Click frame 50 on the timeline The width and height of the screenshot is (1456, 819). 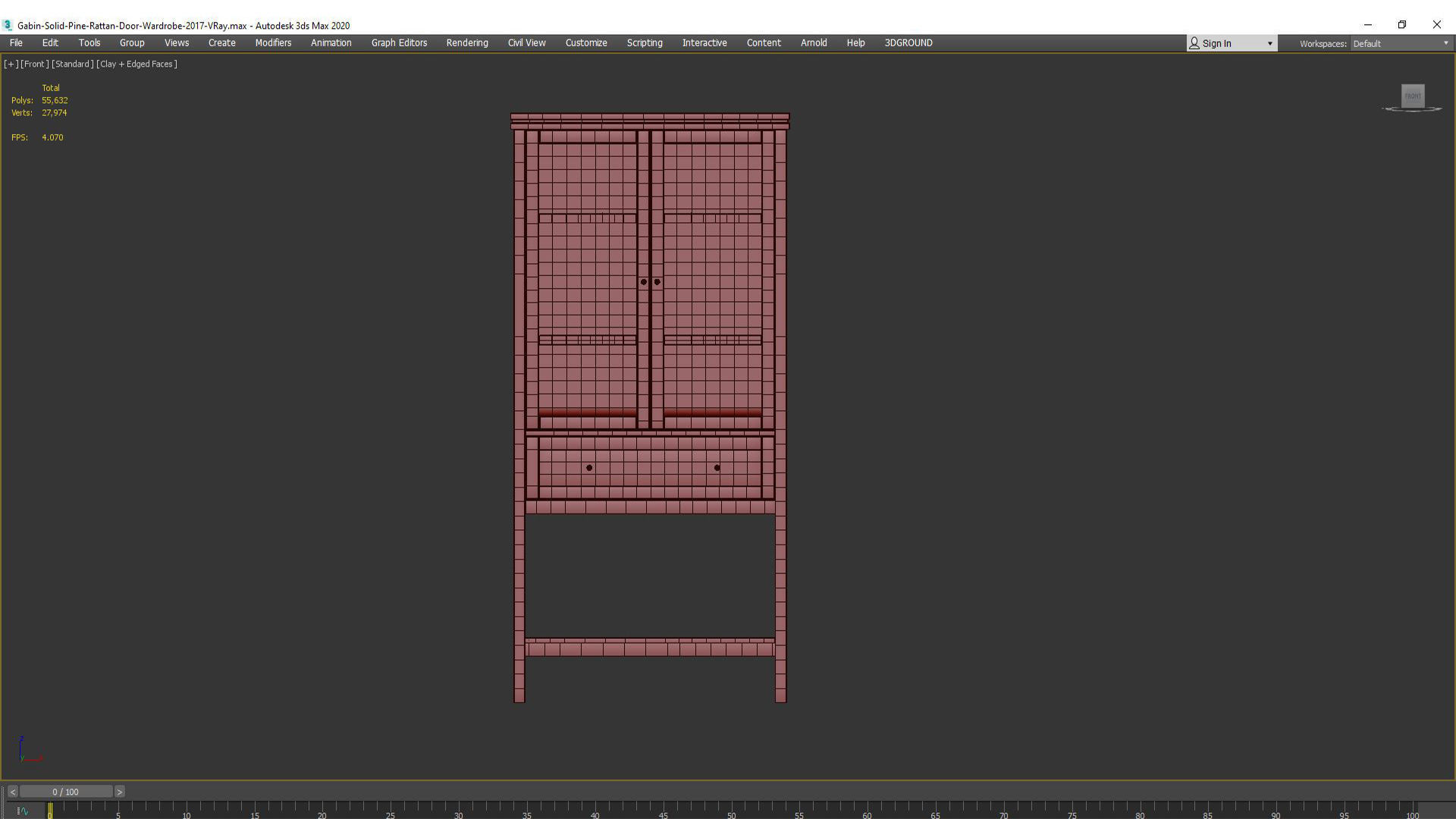click(x=731, y=810)
